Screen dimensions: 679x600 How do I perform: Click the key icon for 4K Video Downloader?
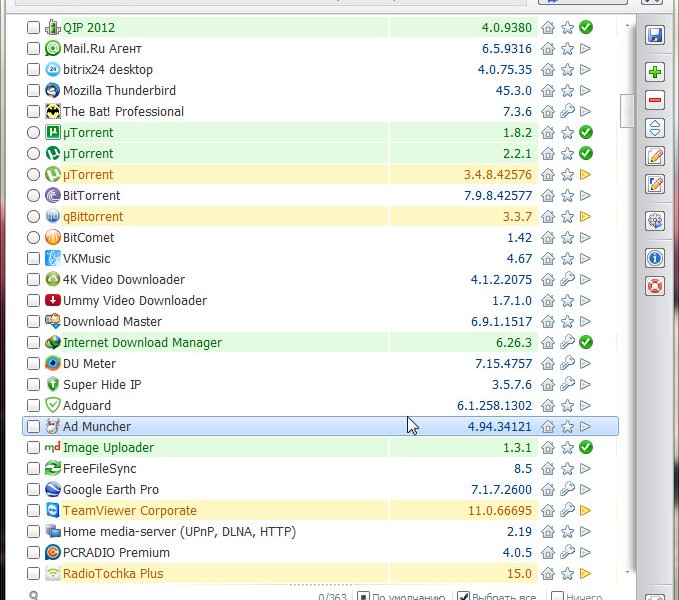coord(567,279)
